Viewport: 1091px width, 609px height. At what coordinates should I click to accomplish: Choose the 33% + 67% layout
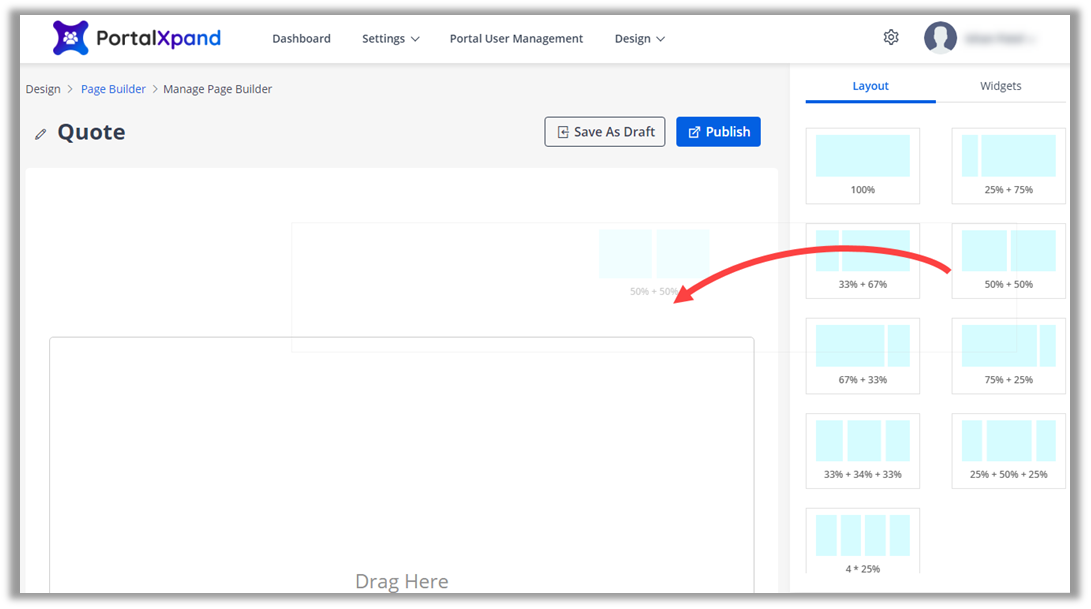tap(862, 260)
